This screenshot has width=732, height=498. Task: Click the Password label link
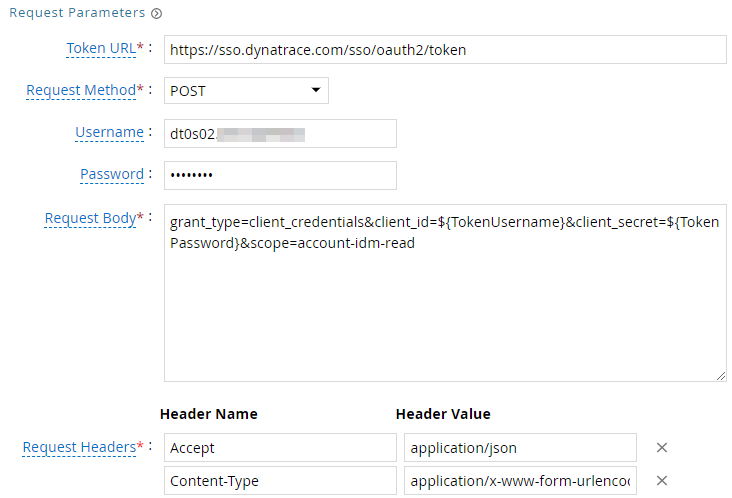tap(112, 174)
